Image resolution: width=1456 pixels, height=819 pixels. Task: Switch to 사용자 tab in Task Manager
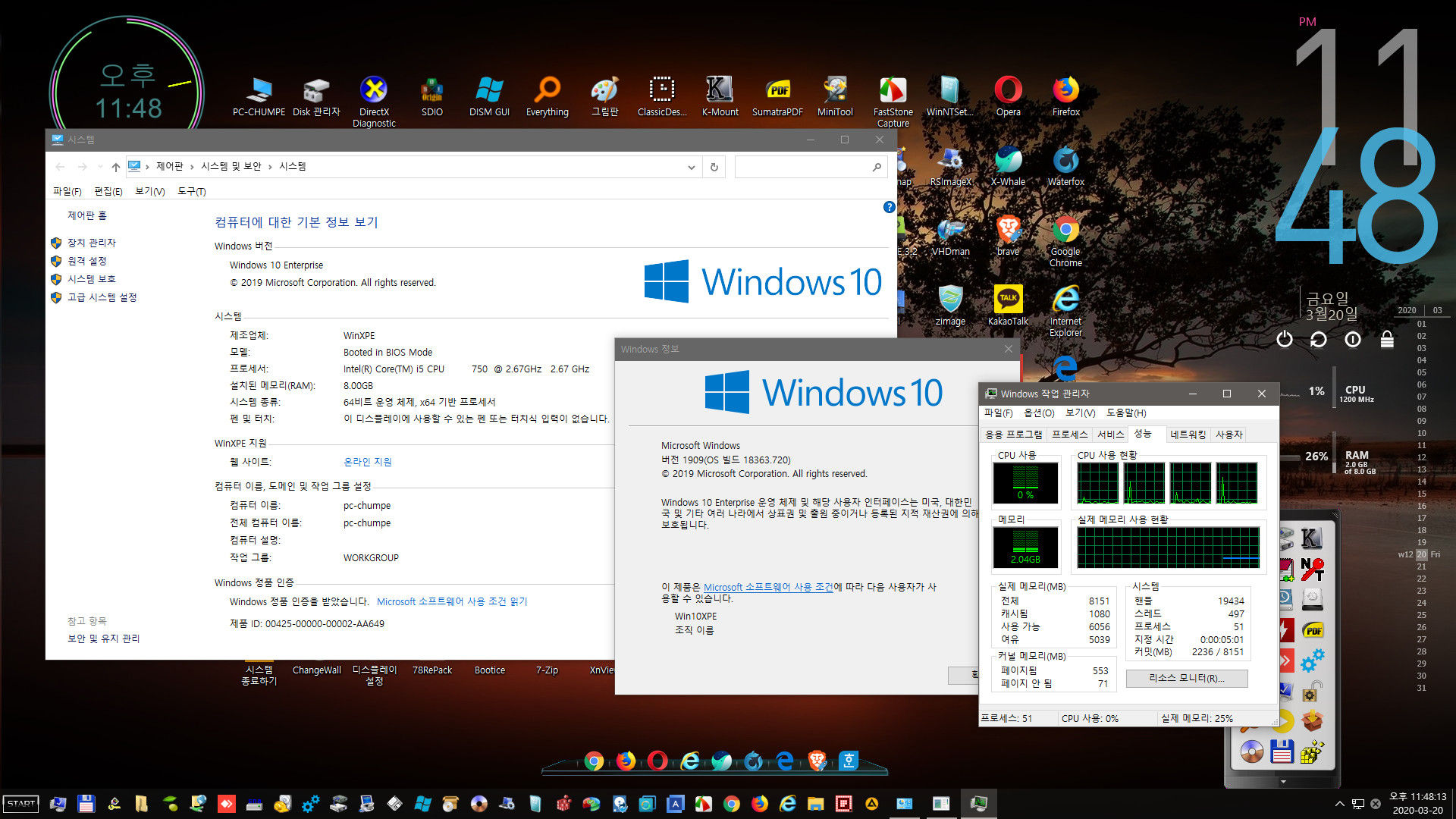(1228, 435)
